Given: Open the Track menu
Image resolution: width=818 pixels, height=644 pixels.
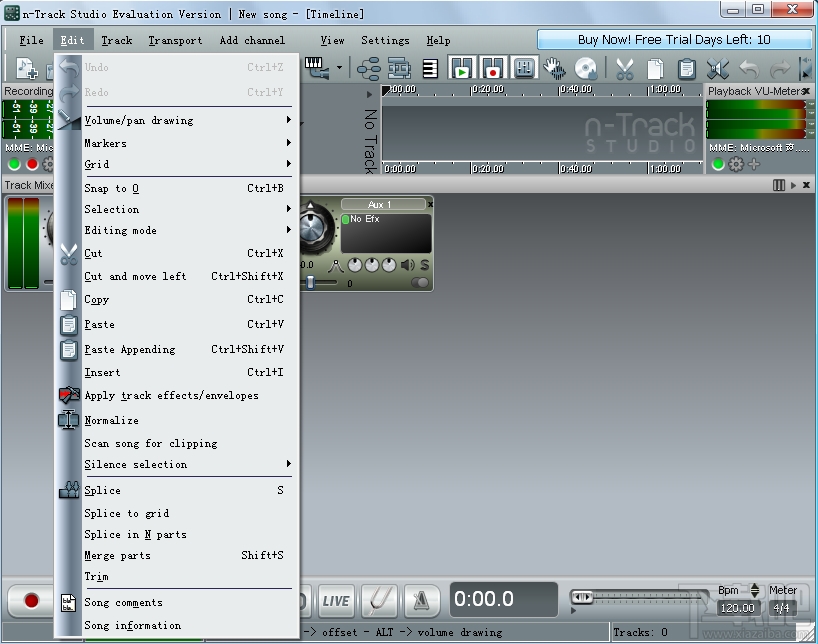Looking at the screenshot, I should click(117, 40).
